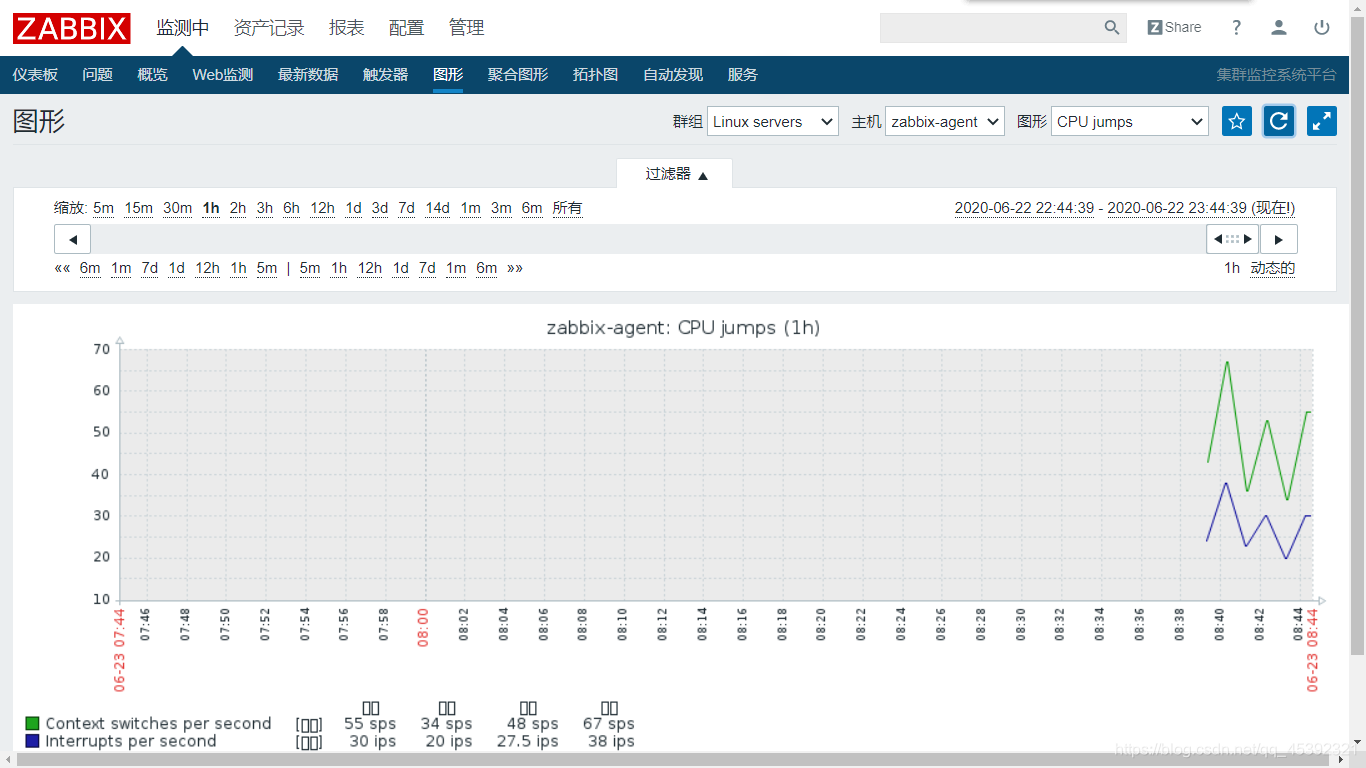This screenshot has width=1366, height=768.
Task: Click the refresh graph icon button
Action: pyautogui.click(x=1279, y=121)
